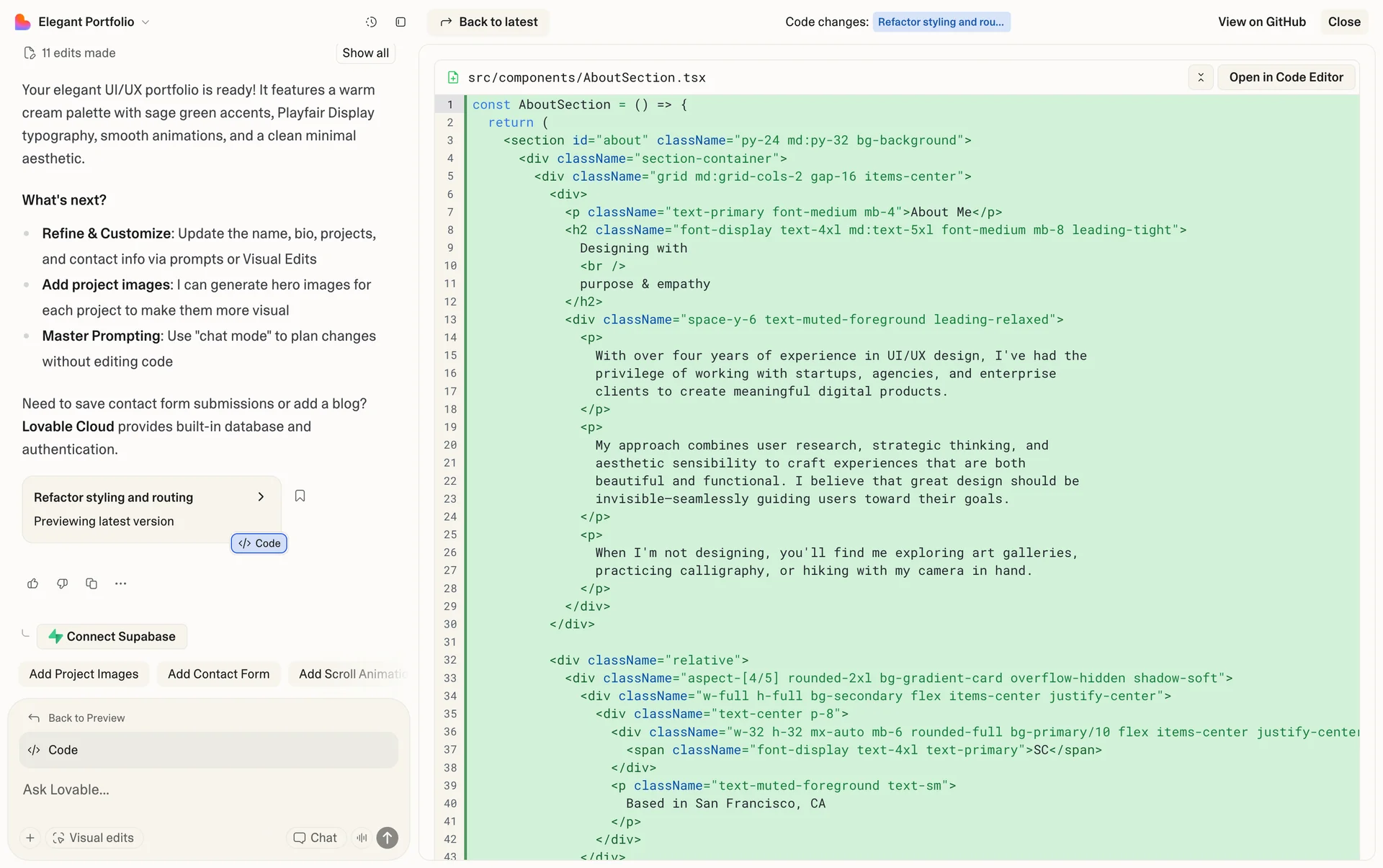Expand the Refactor styling and routing card

[261, 497]
